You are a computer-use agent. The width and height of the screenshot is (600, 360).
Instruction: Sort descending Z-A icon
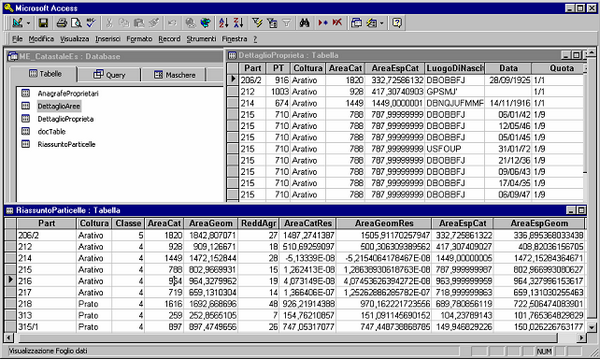pos(238,23)
